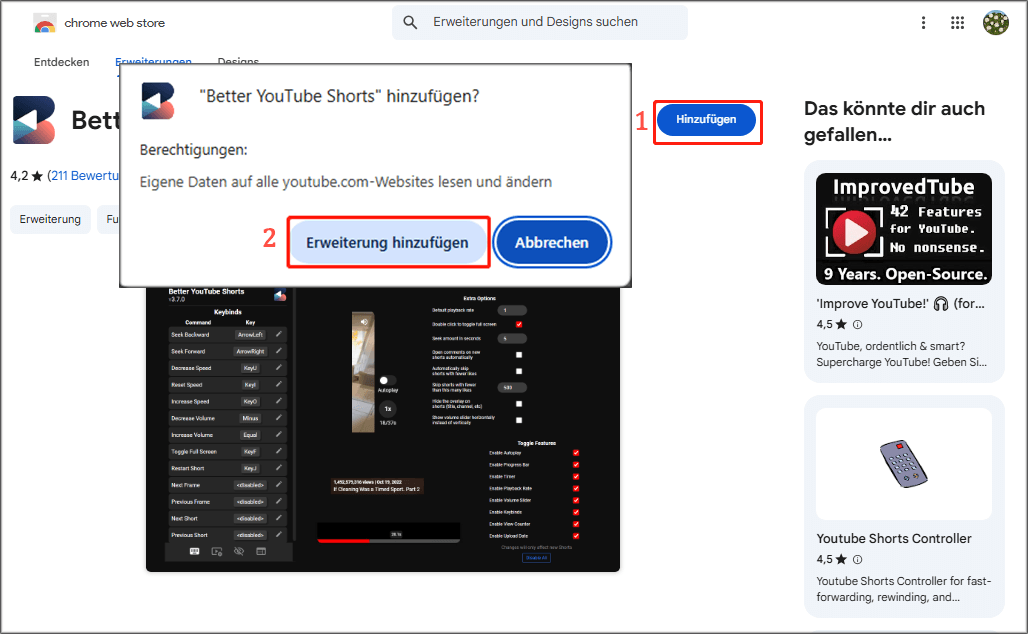Viewport: 1028px width, 634px height.
Task: Open the Youtube Shorts Controller title
Action: point(894,538)
